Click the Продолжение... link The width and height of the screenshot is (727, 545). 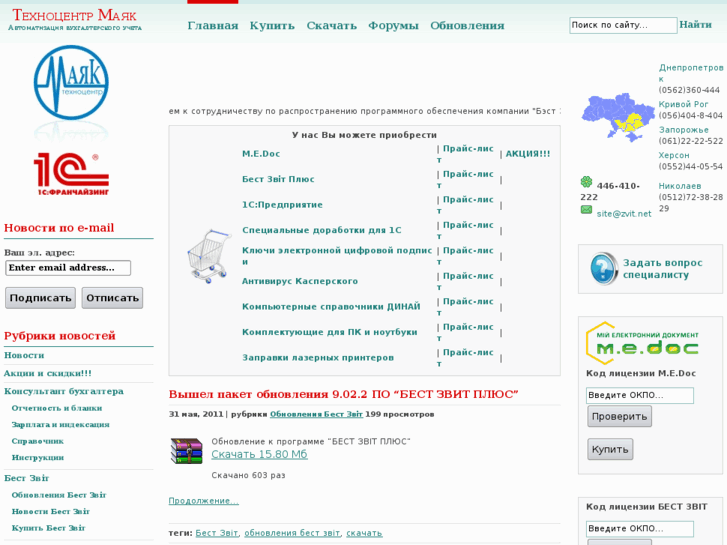tap(204, 501)
